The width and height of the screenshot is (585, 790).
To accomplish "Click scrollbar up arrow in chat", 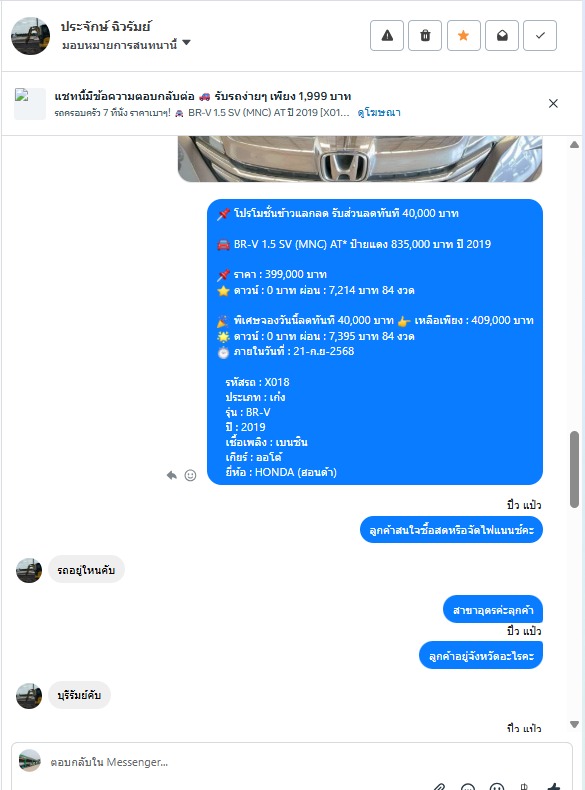I will tap(574, 145).
